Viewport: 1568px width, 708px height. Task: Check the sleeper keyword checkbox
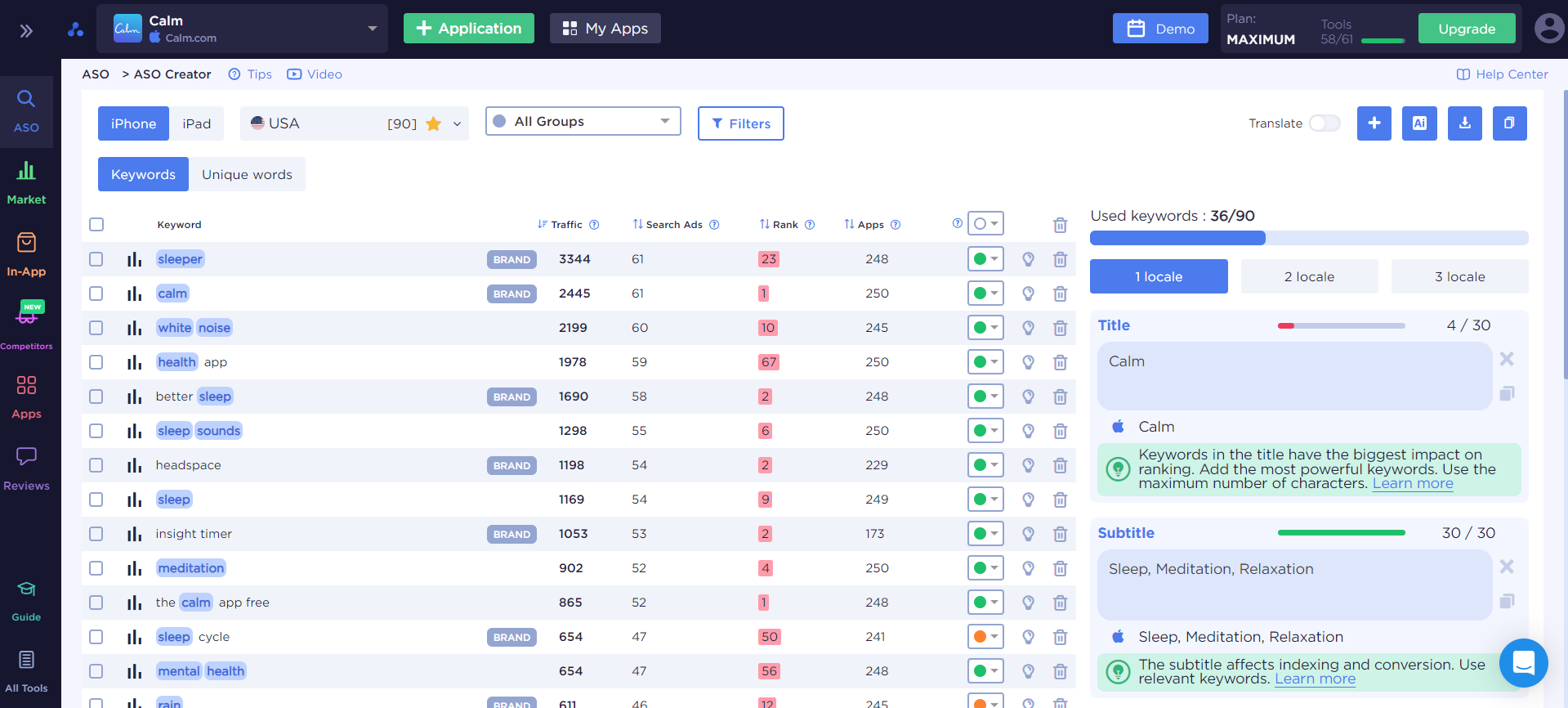pos(96,259)
